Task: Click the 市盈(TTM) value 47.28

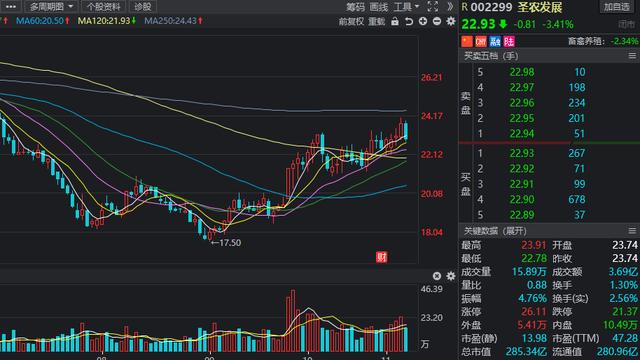Action: tap(624, 338)
